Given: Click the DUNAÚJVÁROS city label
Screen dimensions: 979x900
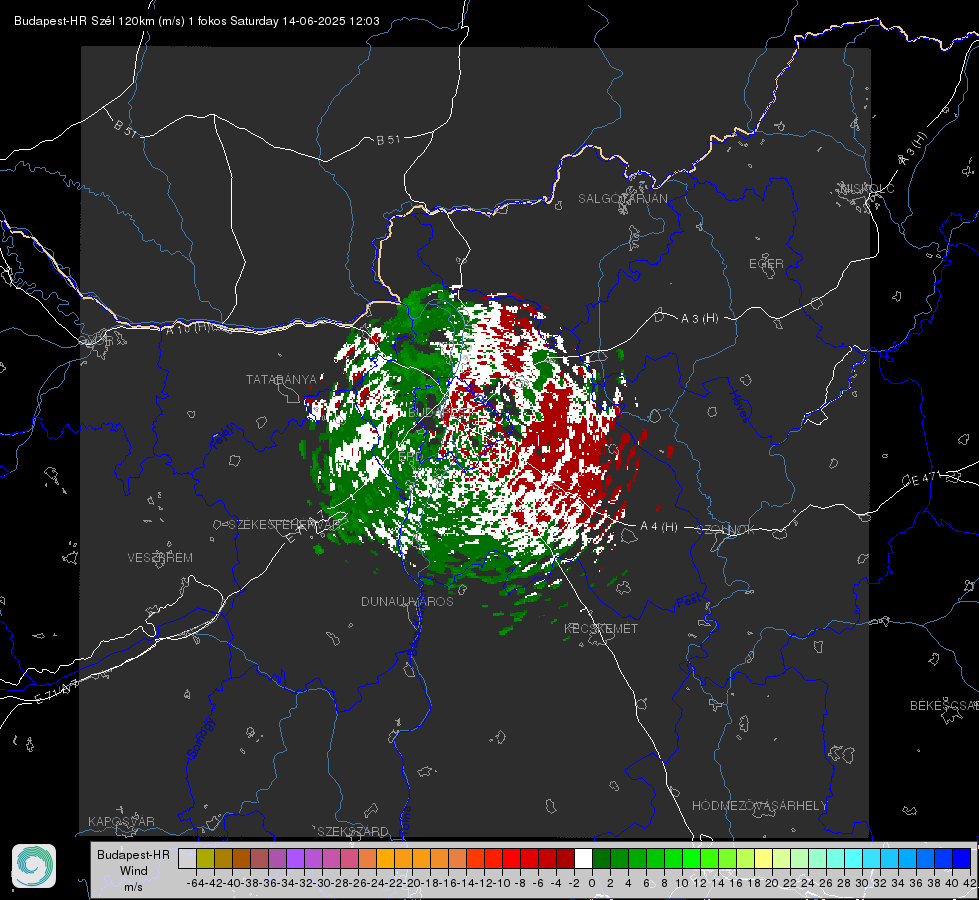Looking at the screenshot, I should 407,601.
